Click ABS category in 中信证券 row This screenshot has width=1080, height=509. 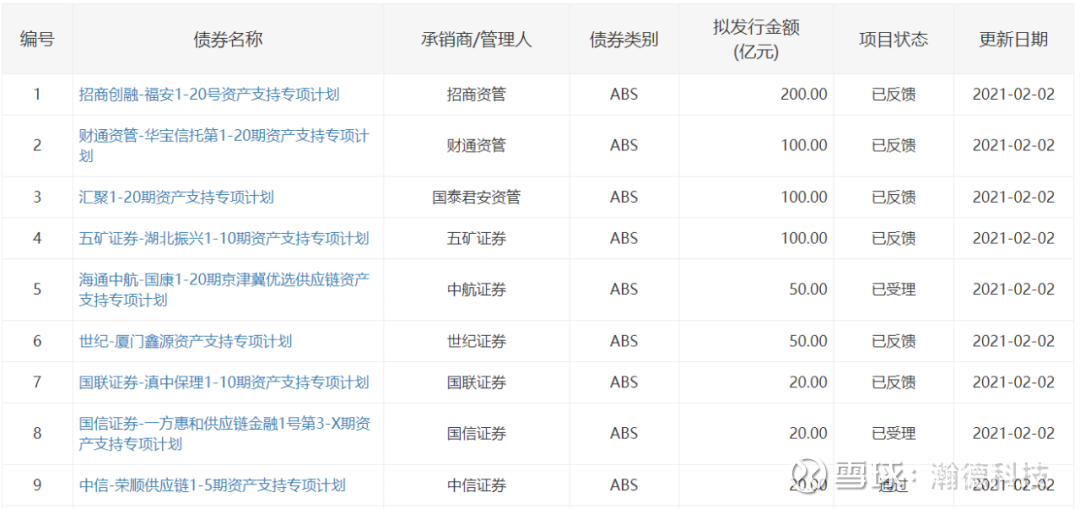click(x=624, y=485)
